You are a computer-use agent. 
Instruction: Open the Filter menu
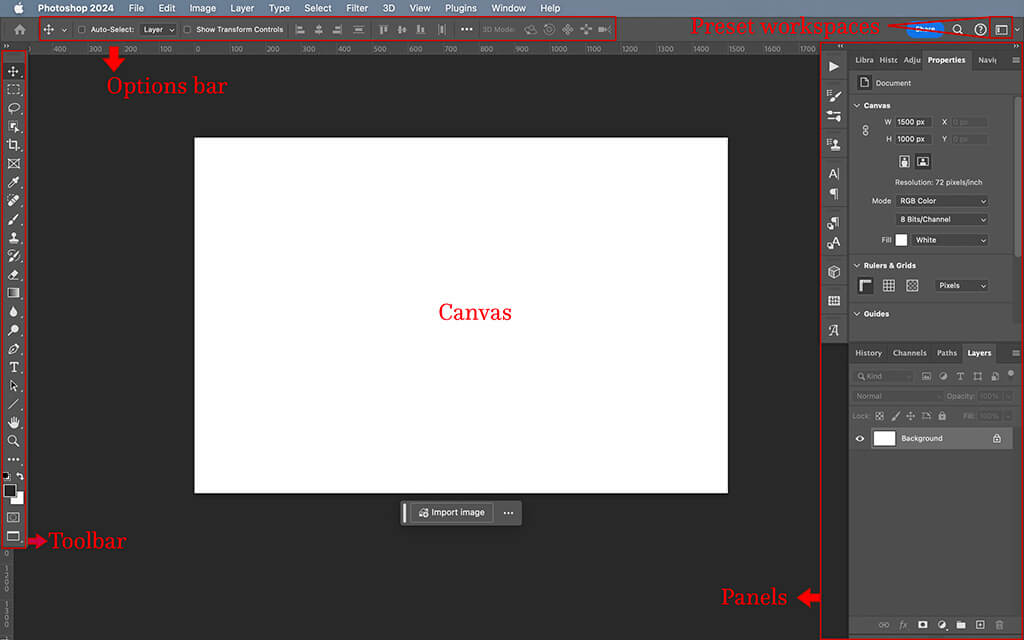click(357, 8)
